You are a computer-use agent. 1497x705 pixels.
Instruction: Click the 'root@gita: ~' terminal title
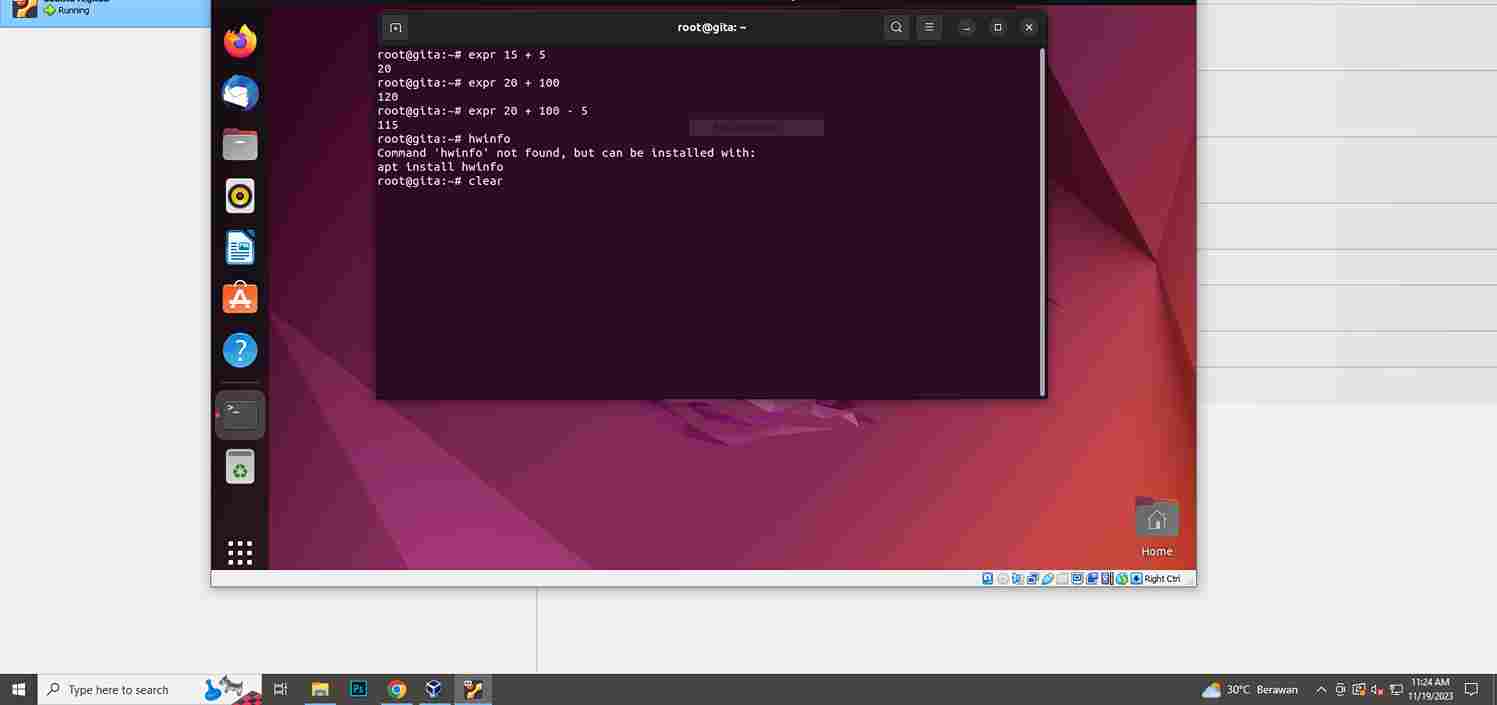tap(712, 27)
